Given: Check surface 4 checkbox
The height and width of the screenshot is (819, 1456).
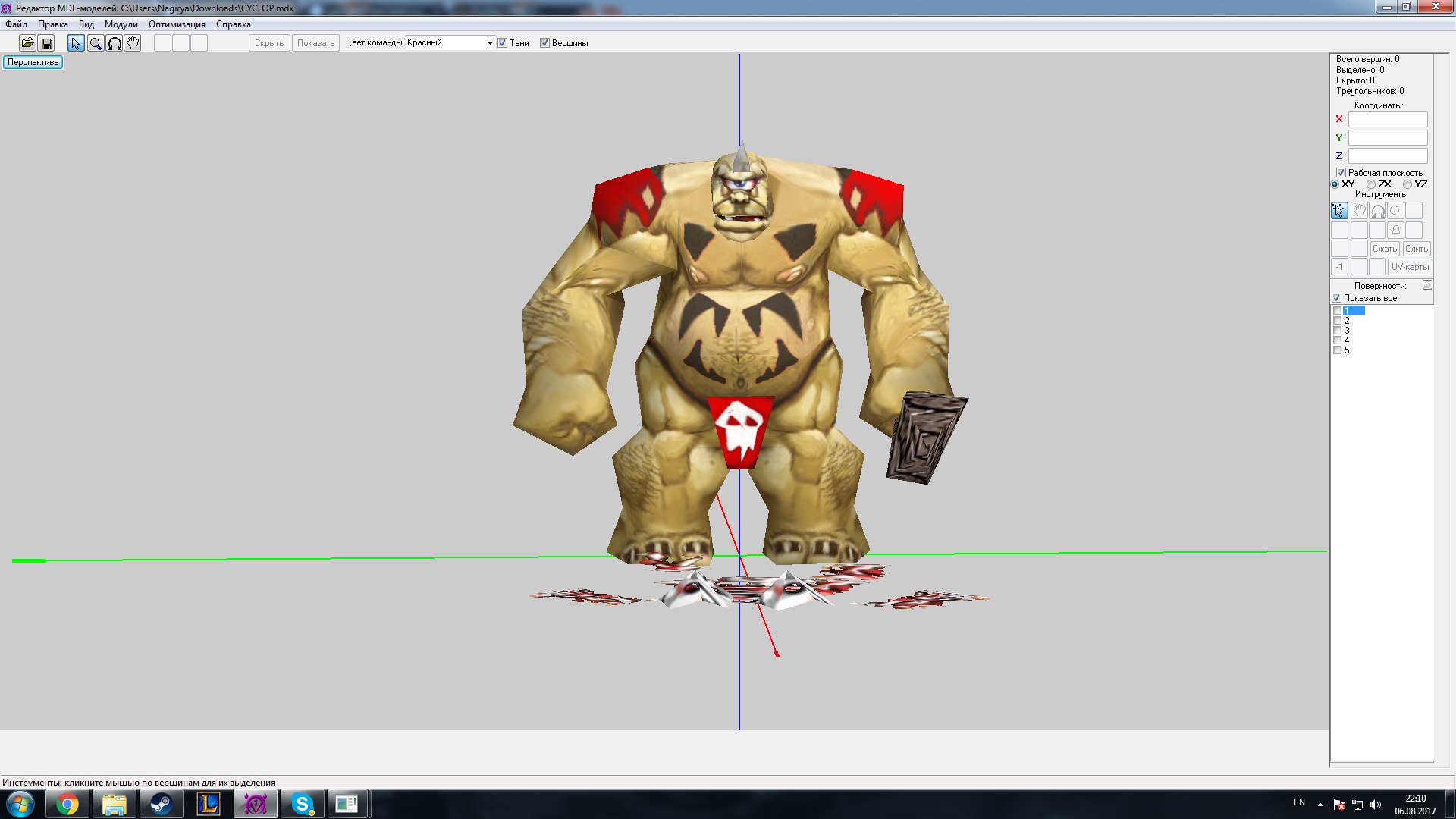Looking at the screenshot, I should coord(1337,340).
